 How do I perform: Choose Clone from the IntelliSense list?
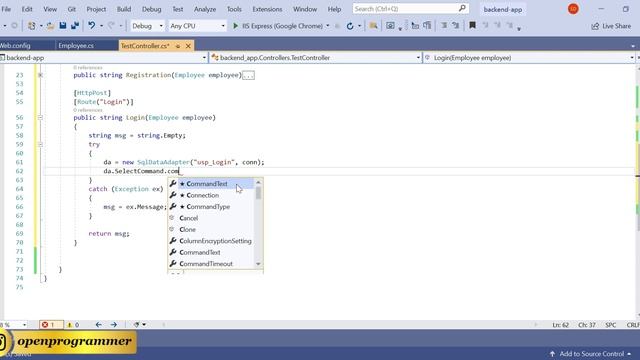tap(211, 229)
